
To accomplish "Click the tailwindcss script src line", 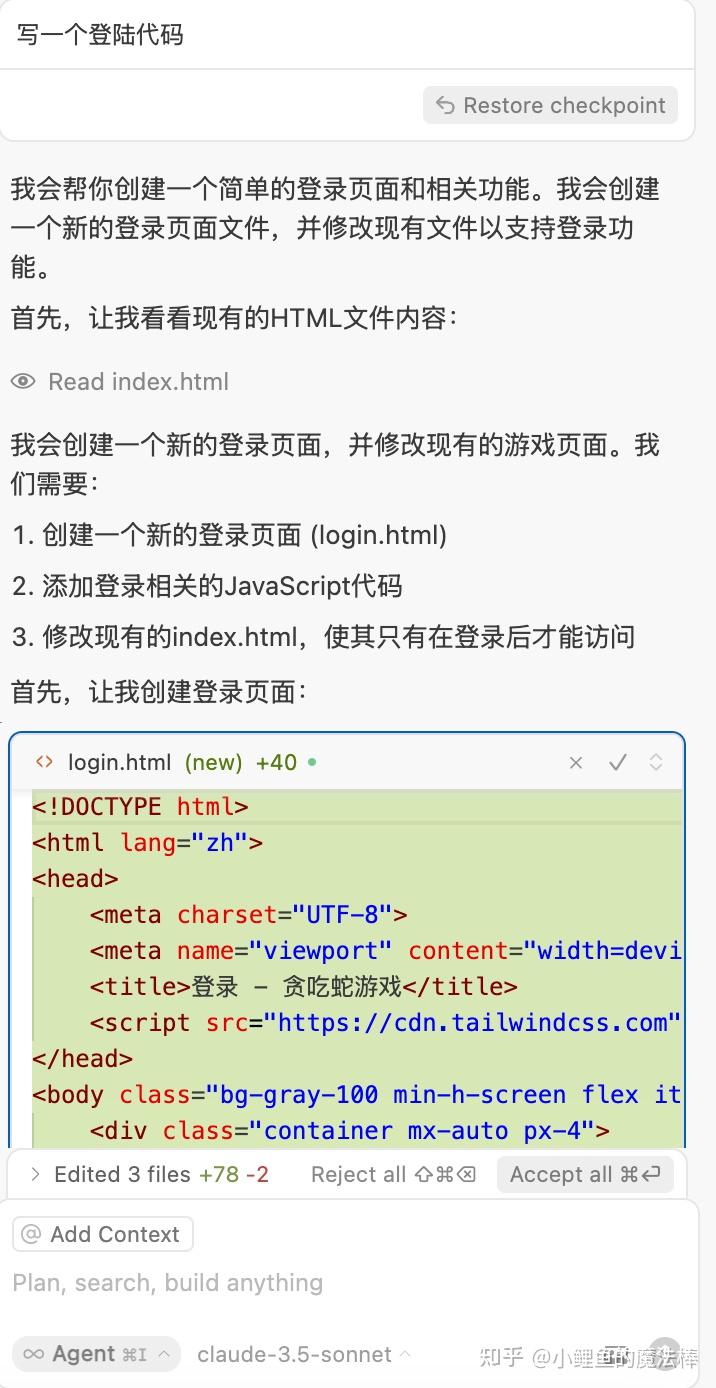I will [x=385, y=1023].
